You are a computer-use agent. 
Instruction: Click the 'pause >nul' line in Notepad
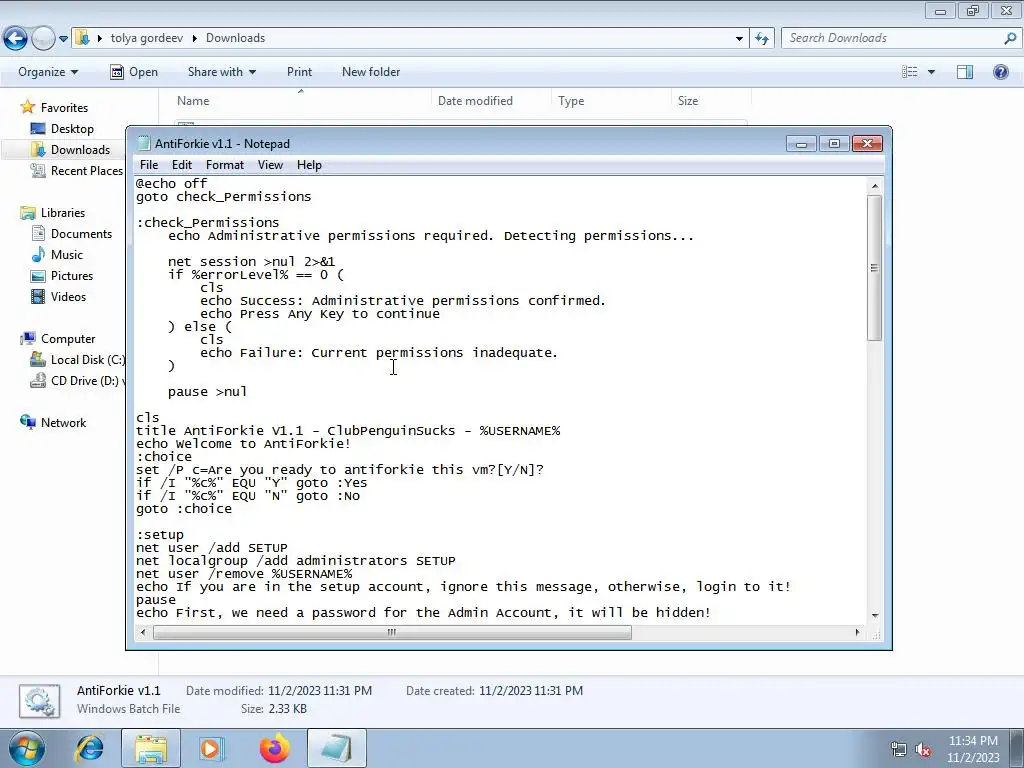[x=208, y=392]
